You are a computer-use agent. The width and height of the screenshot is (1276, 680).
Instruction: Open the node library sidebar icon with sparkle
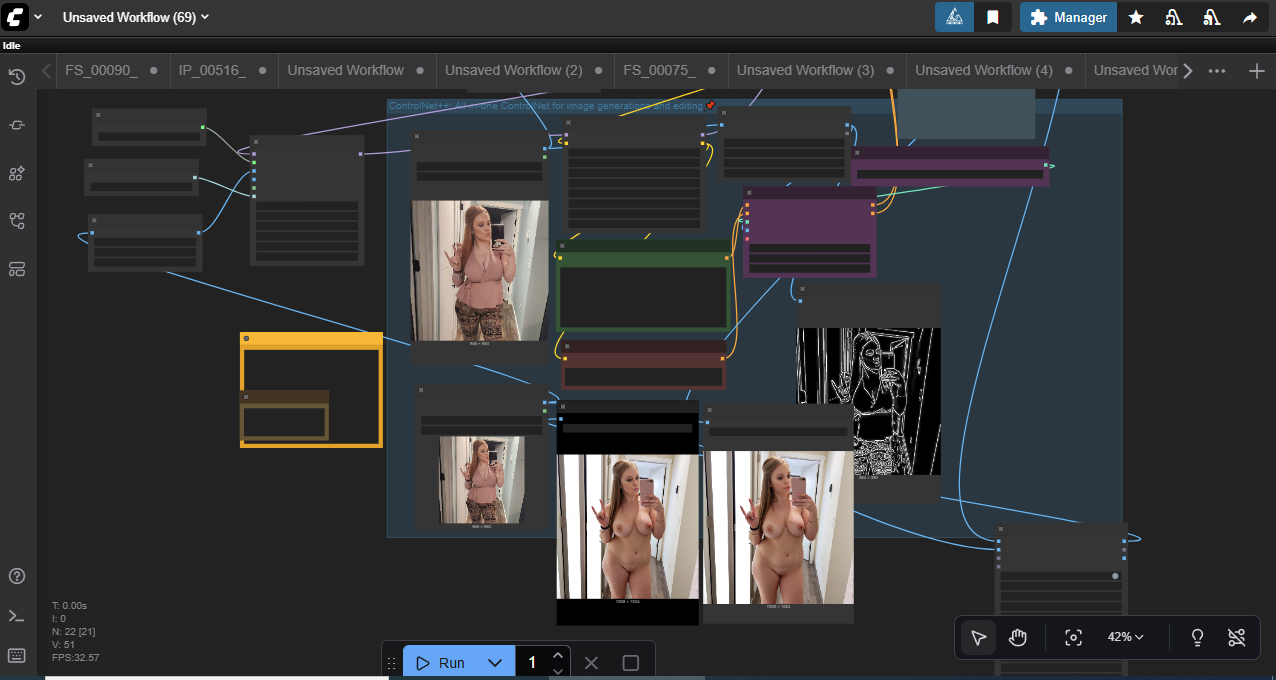(x=16, y=173)
